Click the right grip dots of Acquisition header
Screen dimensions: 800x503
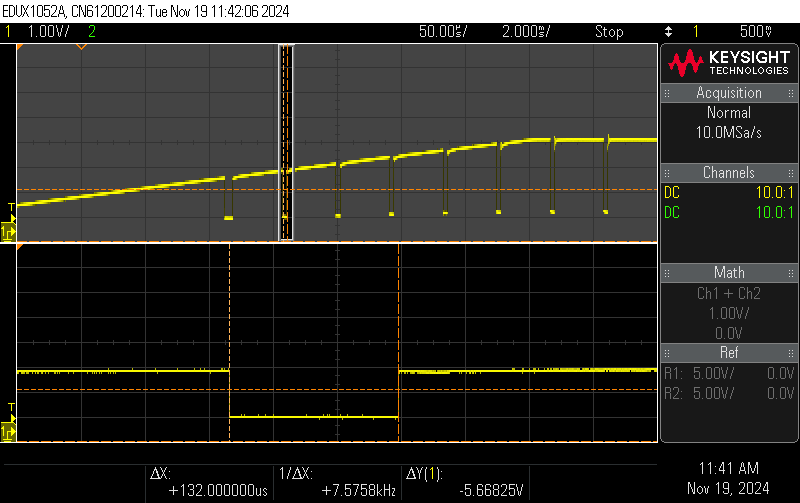[791, 93]
